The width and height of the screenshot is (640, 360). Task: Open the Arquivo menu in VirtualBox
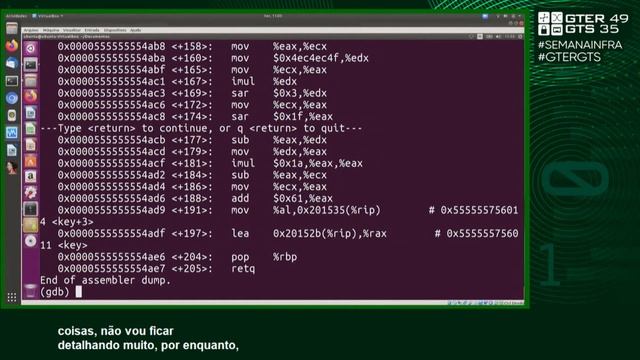31,30
